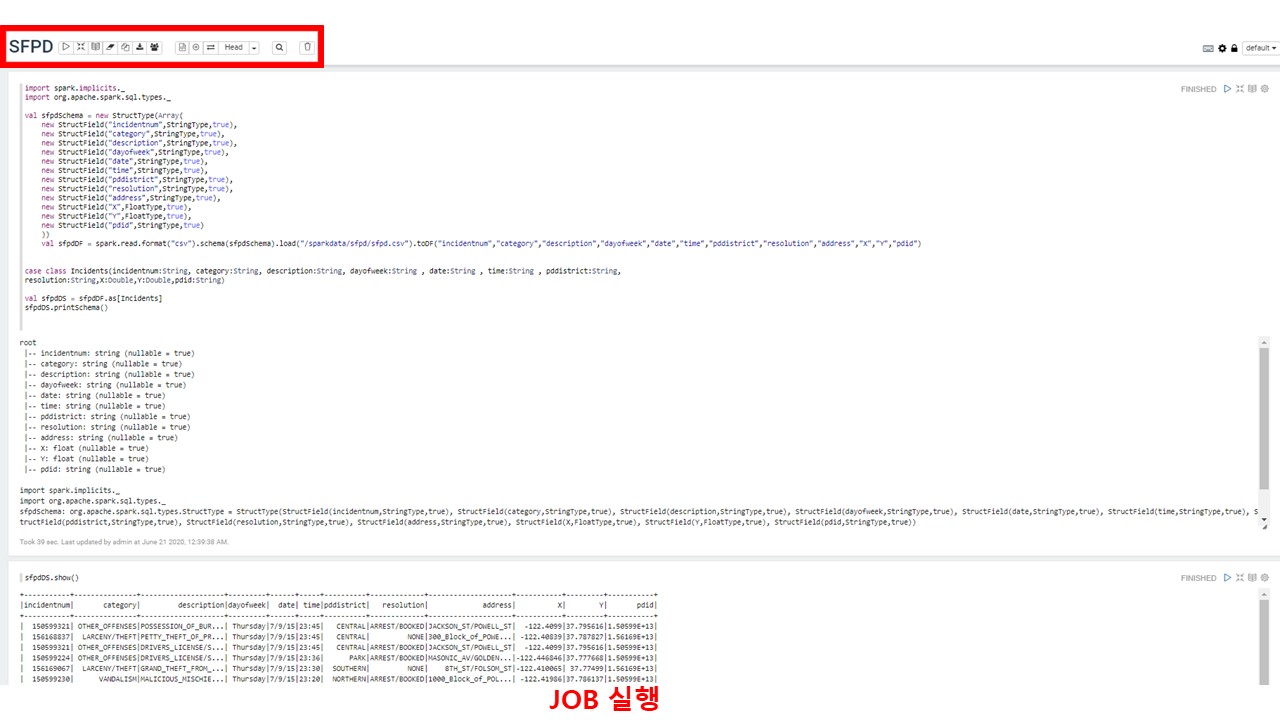Hide editor of sfpdDS.show() paragraph
This screenshot has width=1280, height=720.
[x=1240, y=578]
